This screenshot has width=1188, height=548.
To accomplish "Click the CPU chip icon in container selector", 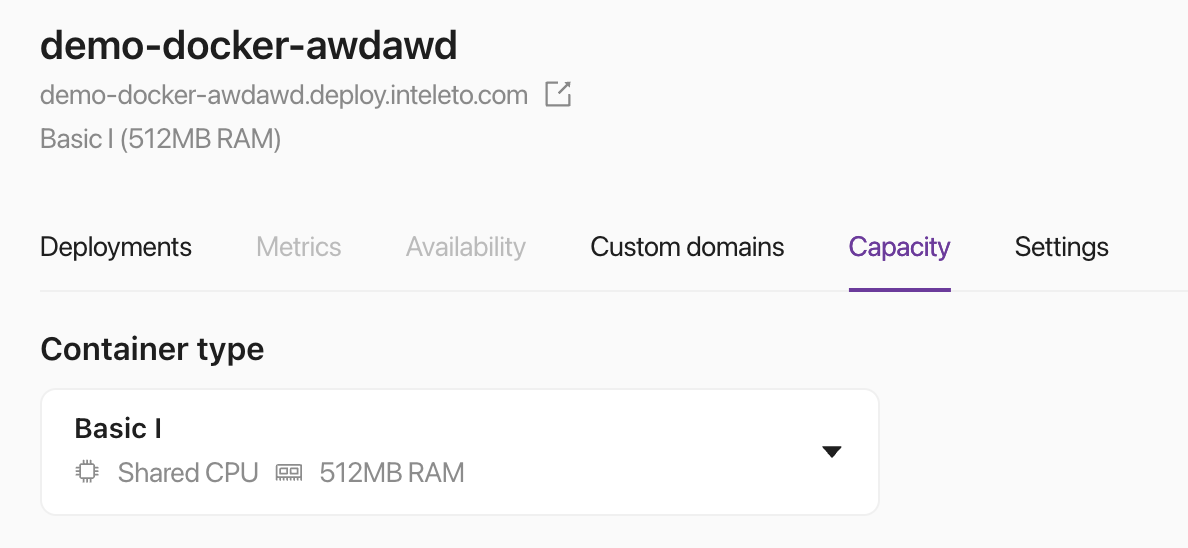I will click(88, 472).
